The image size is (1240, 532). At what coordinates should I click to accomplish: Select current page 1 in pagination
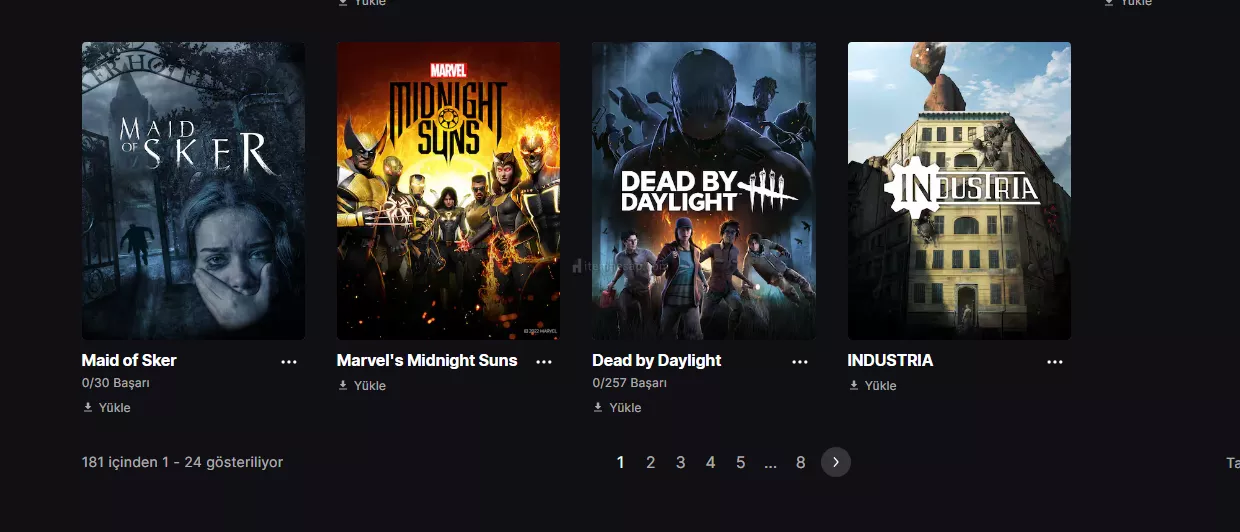pos(621,462)
